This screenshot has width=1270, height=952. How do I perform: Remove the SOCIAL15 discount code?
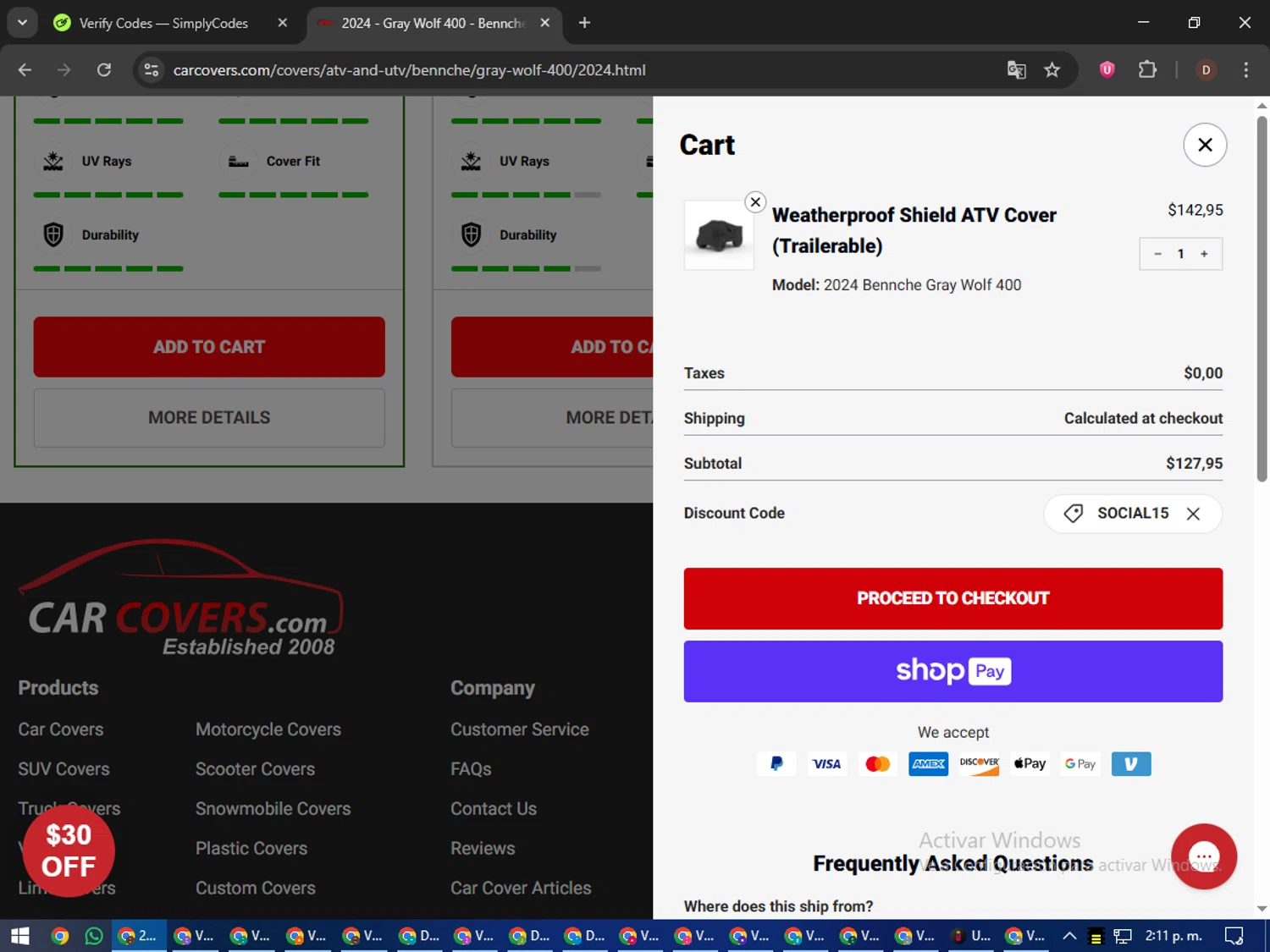tap(1193, 514)
